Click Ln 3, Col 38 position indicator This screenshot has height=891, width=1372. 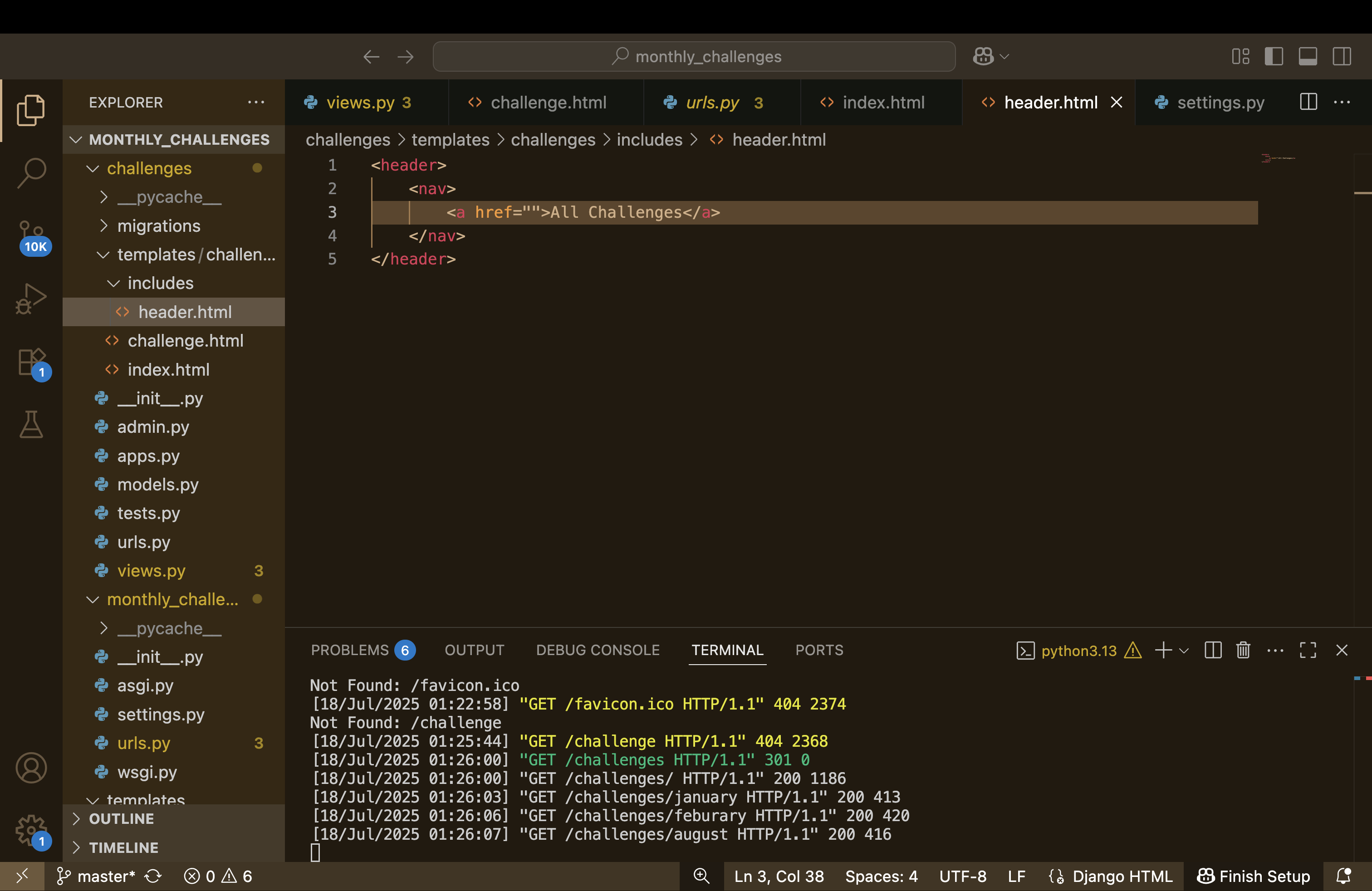pyautogui.click(x=779, y=876)
